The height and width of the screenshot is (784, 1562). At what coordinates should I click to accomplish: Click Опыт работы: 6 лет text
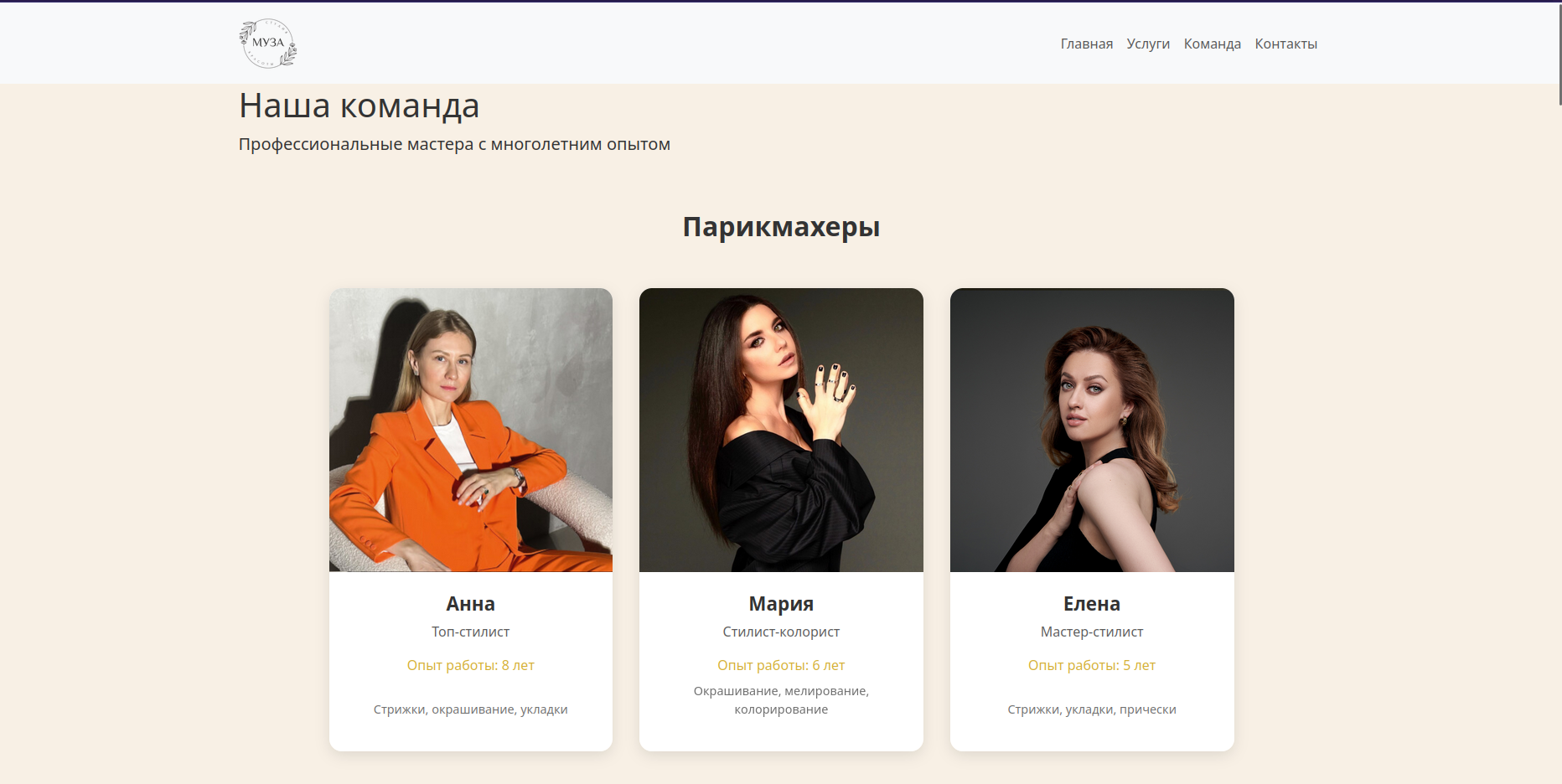(x=781, y=665)
